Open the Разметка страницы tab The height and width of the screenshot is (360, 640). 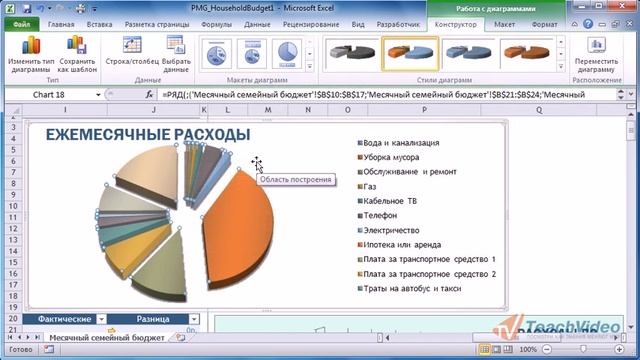click(157, 24)
